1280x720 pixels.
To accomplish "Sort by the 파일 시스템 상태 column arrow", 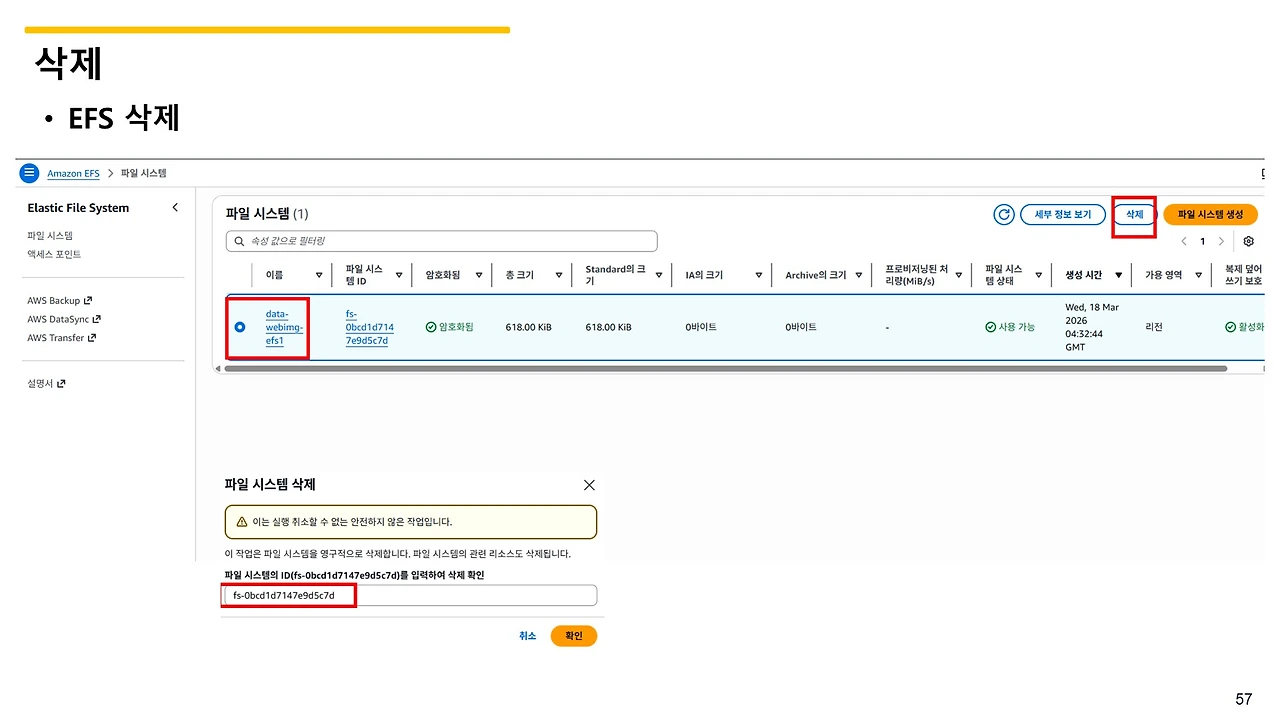I will tap(1038, 275).
